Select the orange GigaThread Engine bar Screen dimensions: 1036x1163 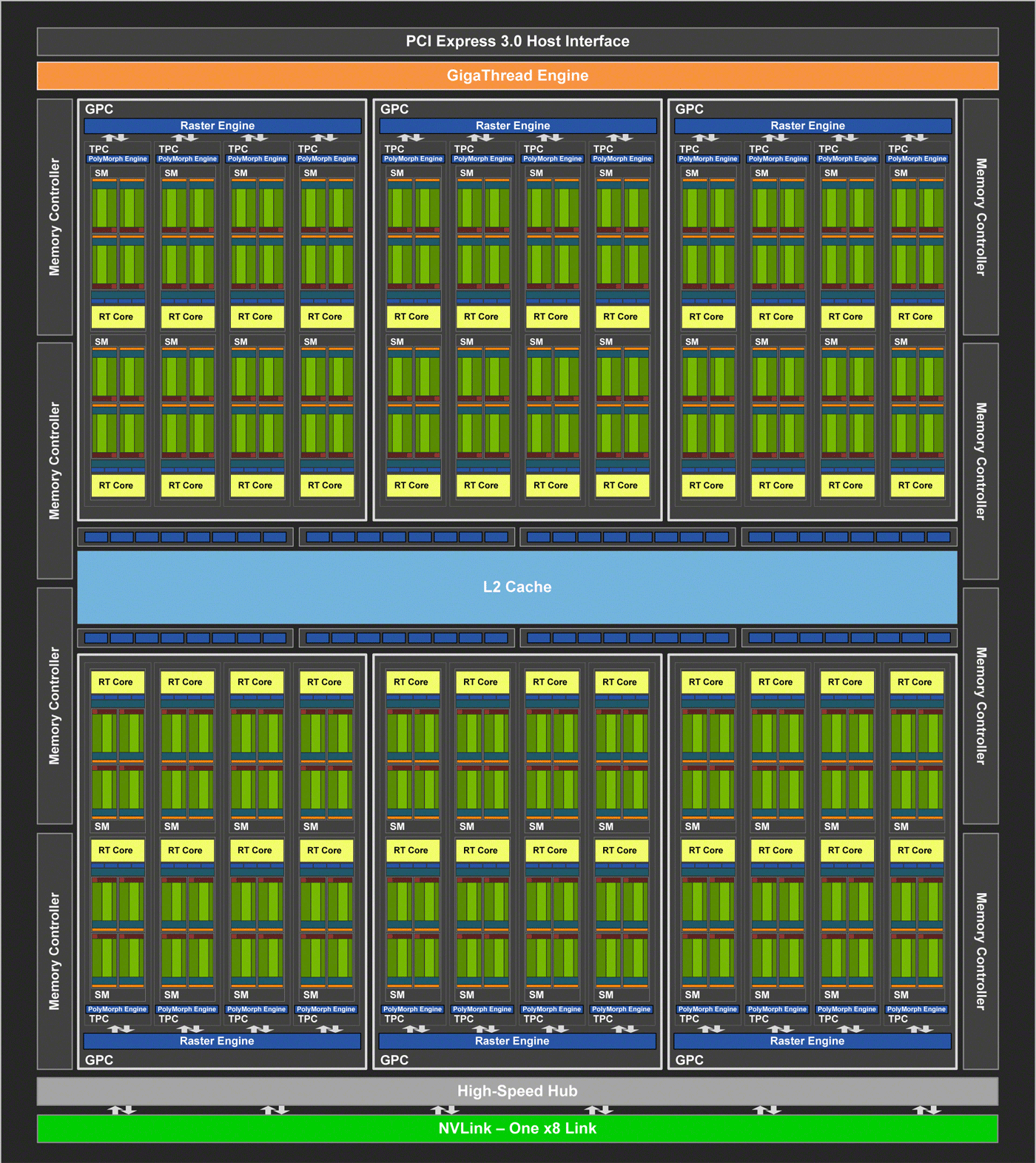click(517, 75)
